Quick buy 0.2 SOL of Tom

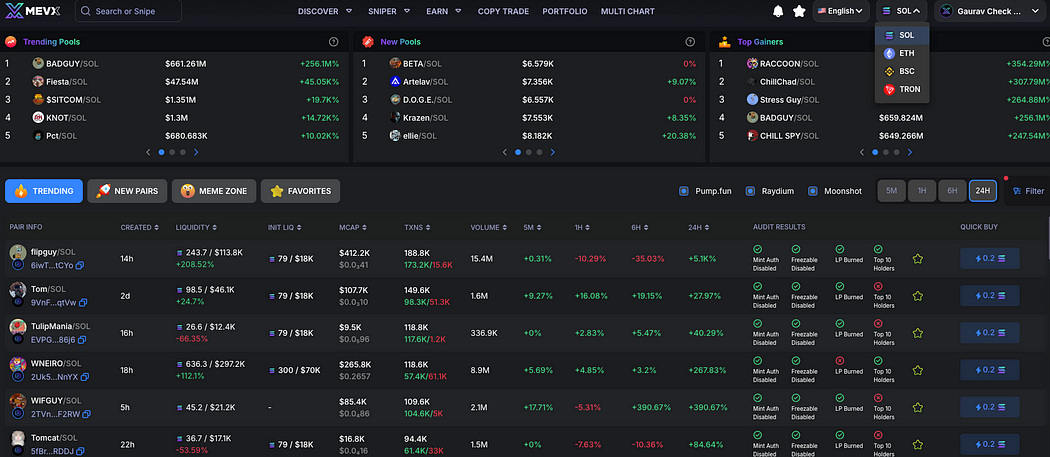[990, 296]
